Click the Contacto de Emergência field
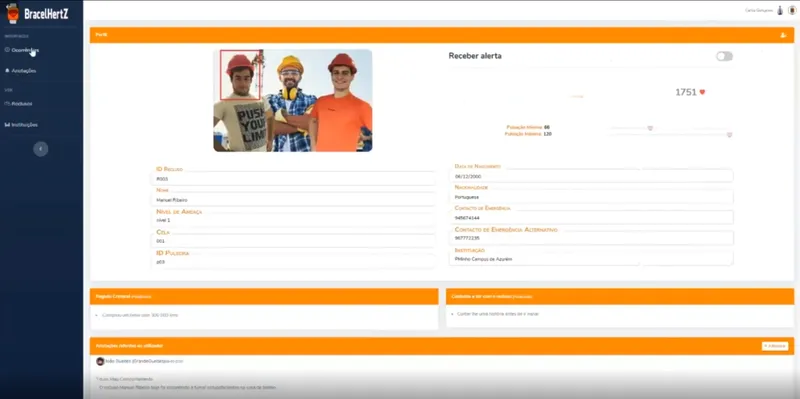The width and height of the screenshot is (800, 399). pos(592,218)
